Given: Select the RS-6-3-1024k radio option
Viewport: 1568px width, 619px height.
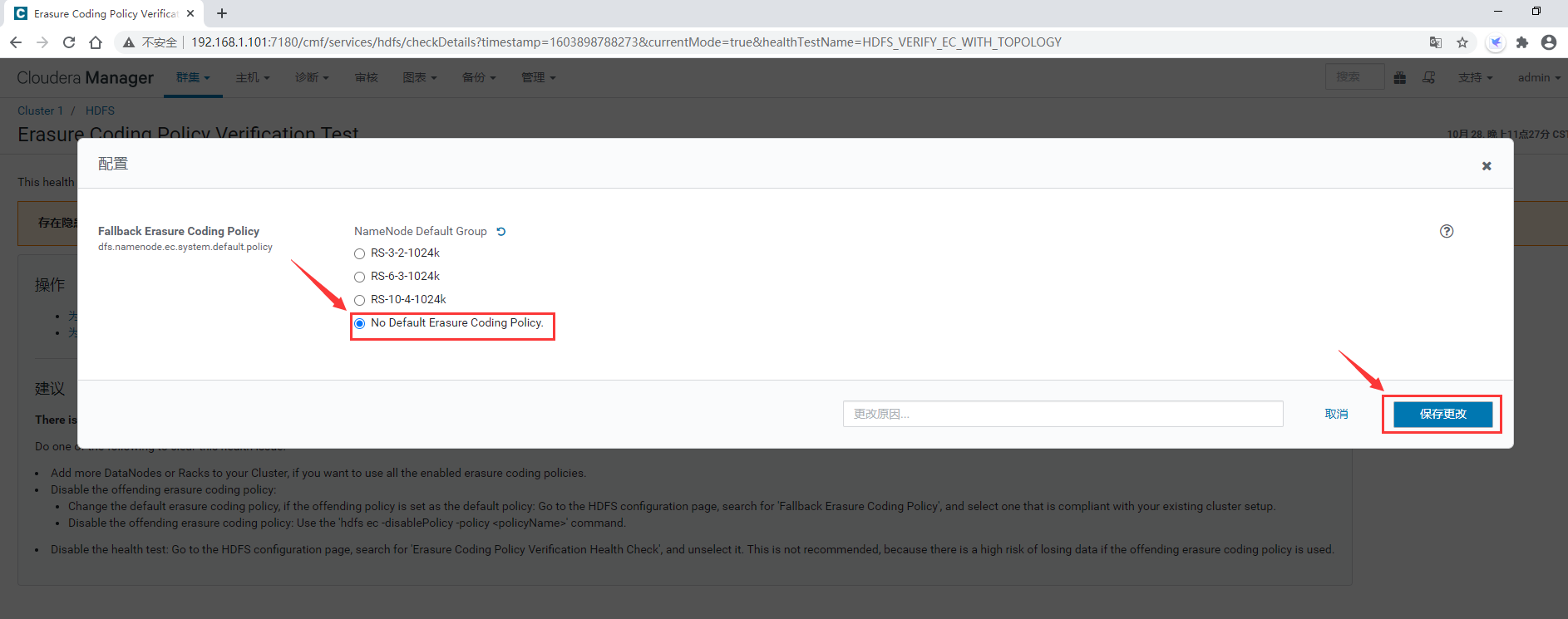Looking at the screenshot, I should tap(359, 277).
